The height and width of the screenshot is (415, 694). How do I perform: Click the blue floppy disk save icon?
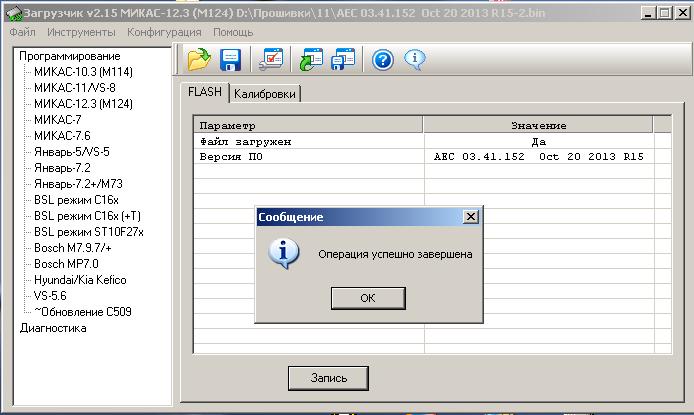231,59
